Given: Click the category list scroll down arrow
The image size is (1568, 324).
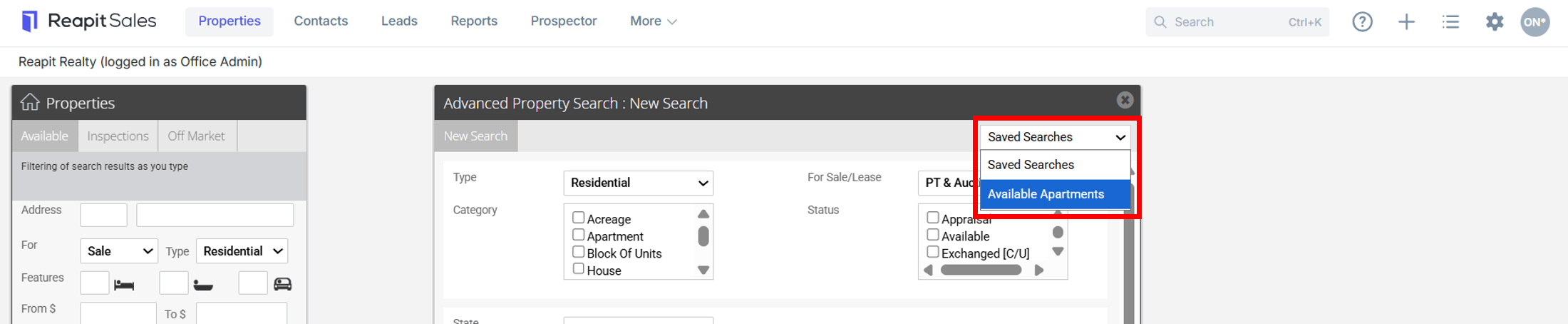Looking at the screenshot, I should coord(703,270).
